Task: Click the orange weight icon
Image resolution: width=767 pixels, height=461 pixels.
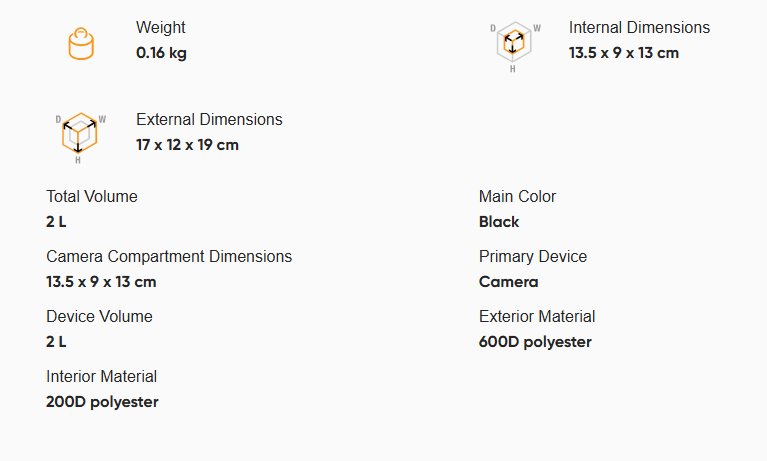Action: click(81, 44)
